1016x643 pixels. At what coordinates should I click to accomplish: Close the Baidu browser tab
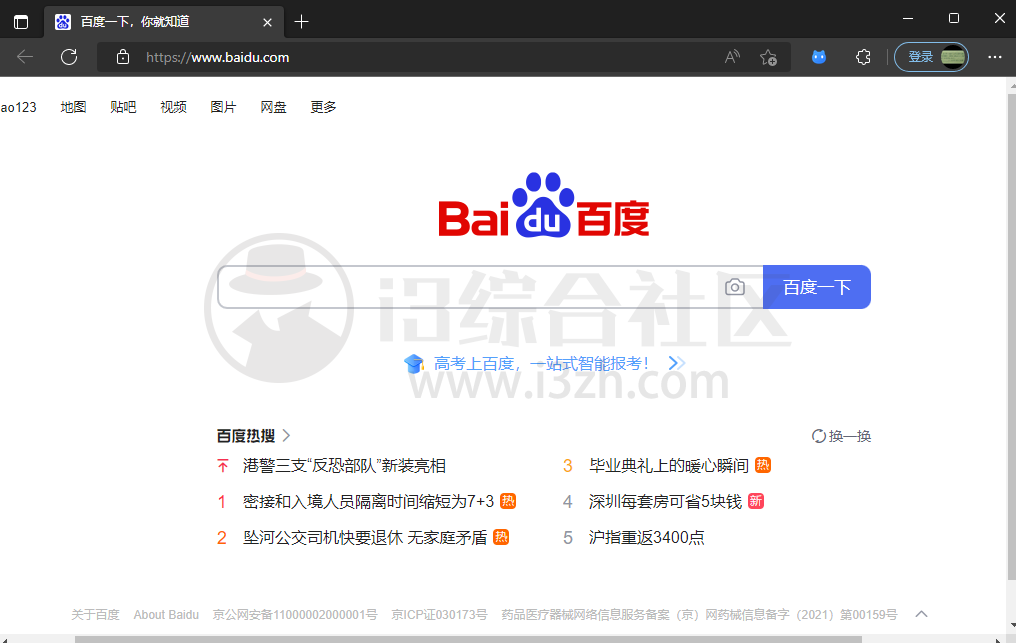pos(267,22)
